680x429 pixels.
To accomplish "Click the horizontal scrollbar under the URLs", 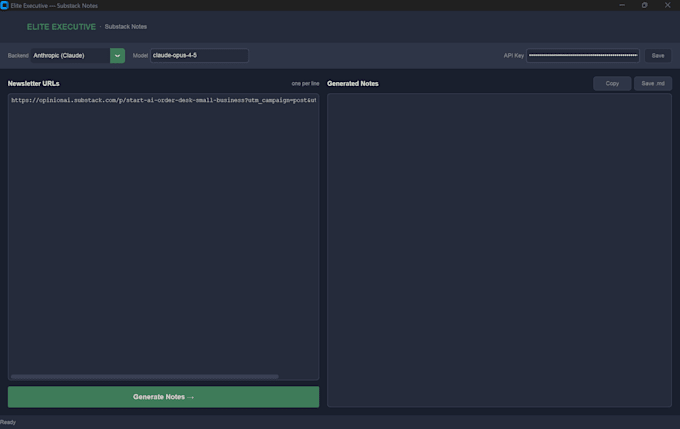I will [144, 377].
